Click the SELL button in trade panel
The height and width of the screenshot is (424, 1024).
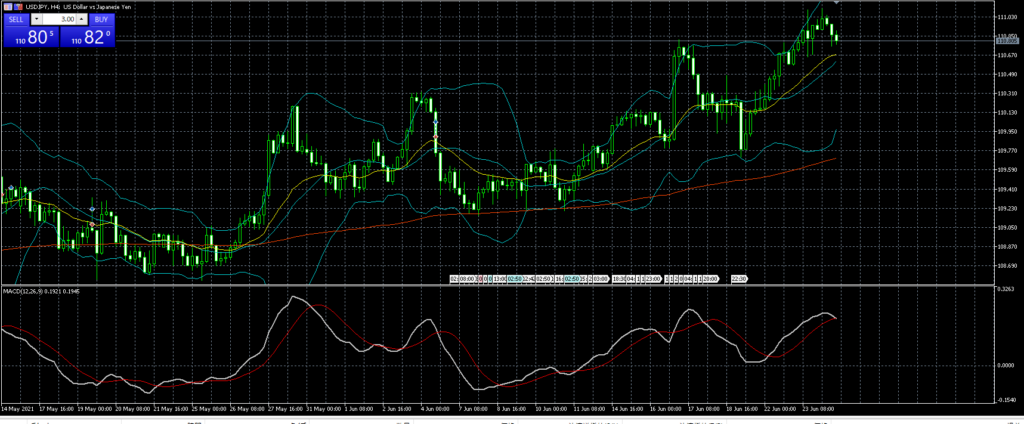click(x=16, y=19)
